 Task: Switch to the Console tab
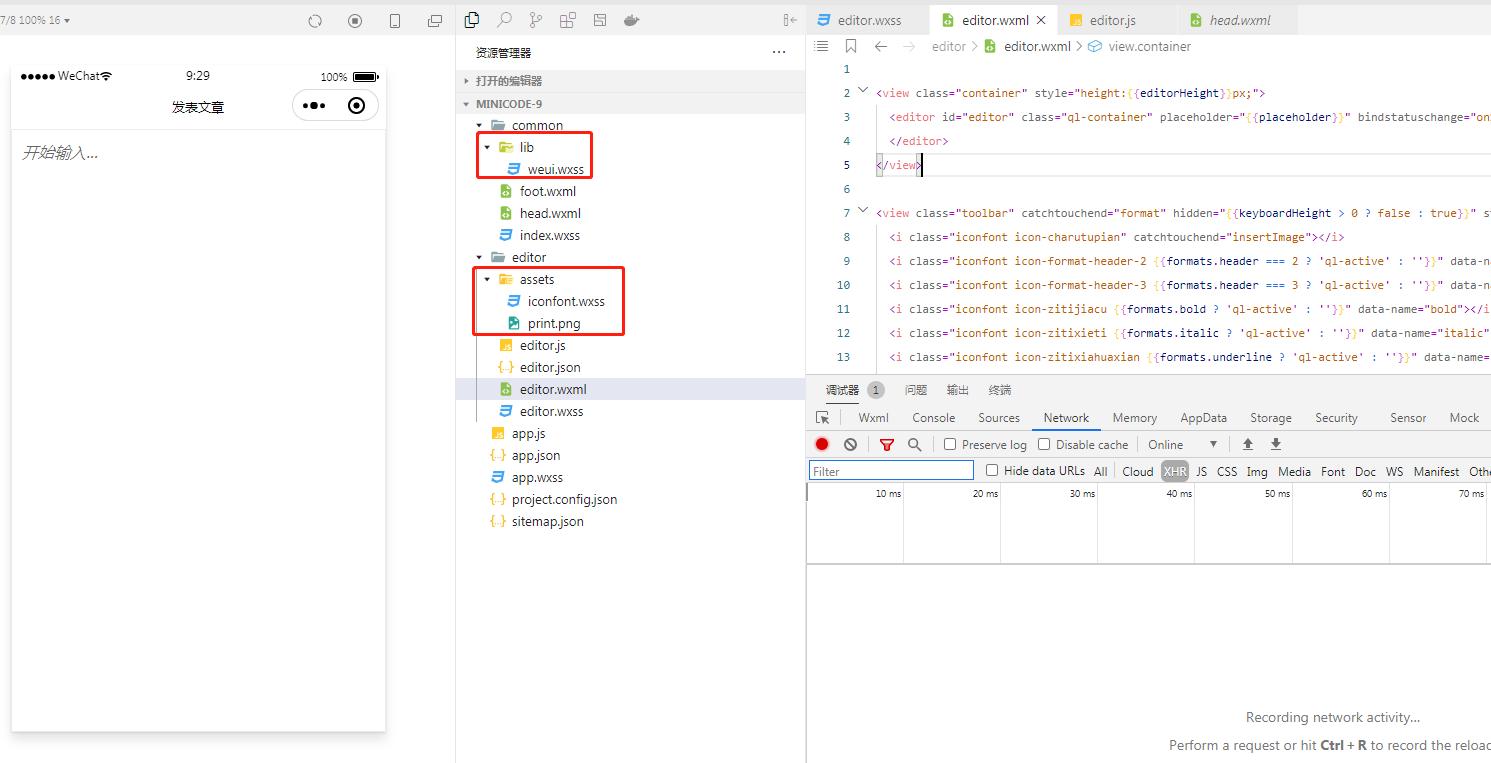933,418
